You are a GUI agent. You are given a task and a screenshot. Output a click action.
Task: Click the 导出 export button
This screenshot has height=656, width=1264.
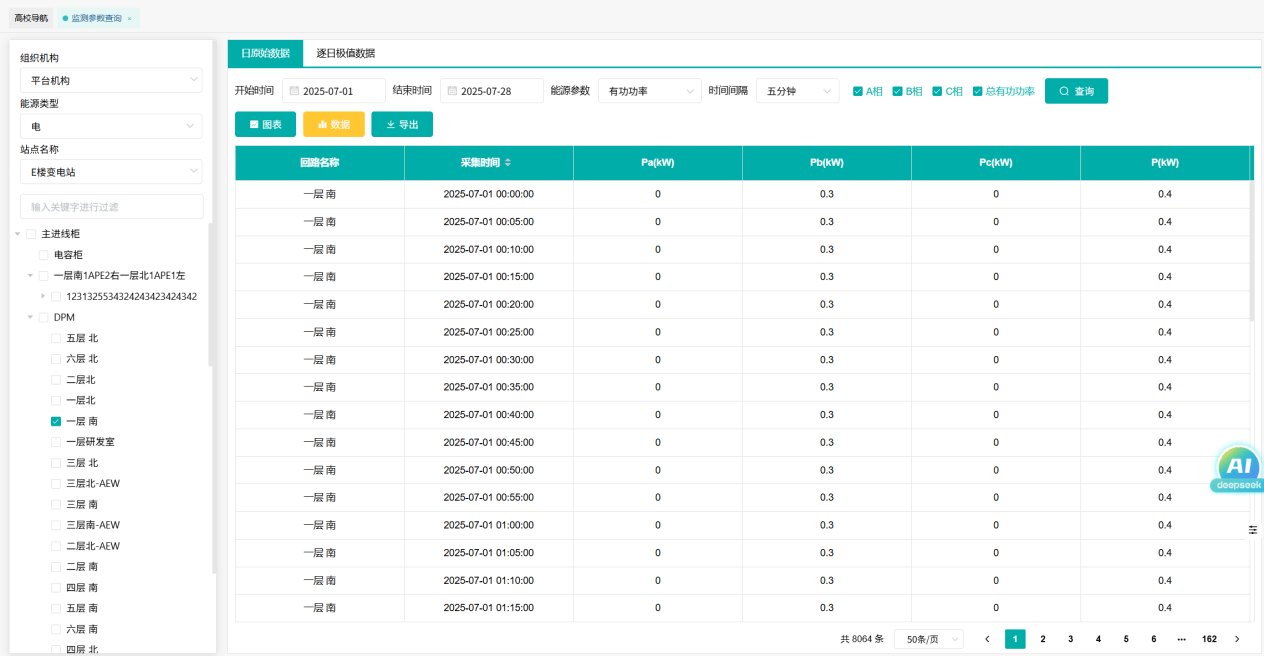tap(402, 124)
